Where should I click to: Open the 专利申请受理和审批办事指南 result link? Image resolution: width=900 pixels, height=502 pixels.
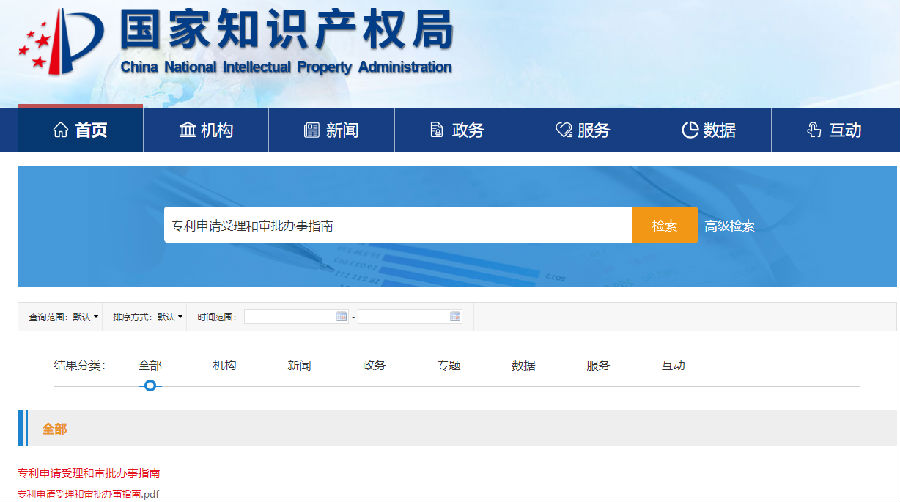point(89,472)
